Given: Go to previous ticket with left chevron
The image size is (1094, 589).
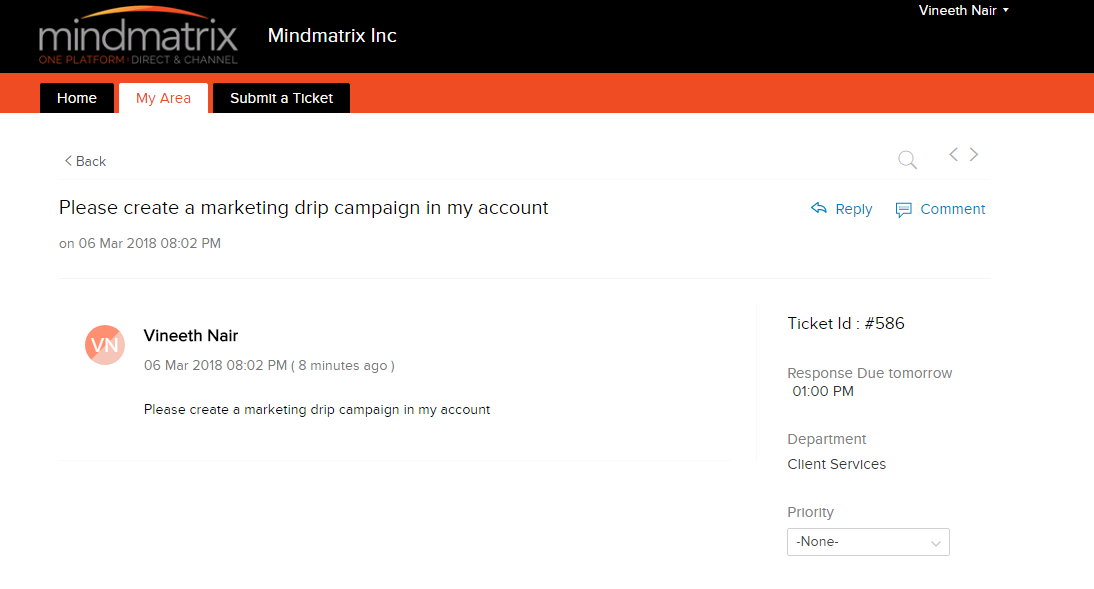Looking at the screenshot, I should click(953, 154).
